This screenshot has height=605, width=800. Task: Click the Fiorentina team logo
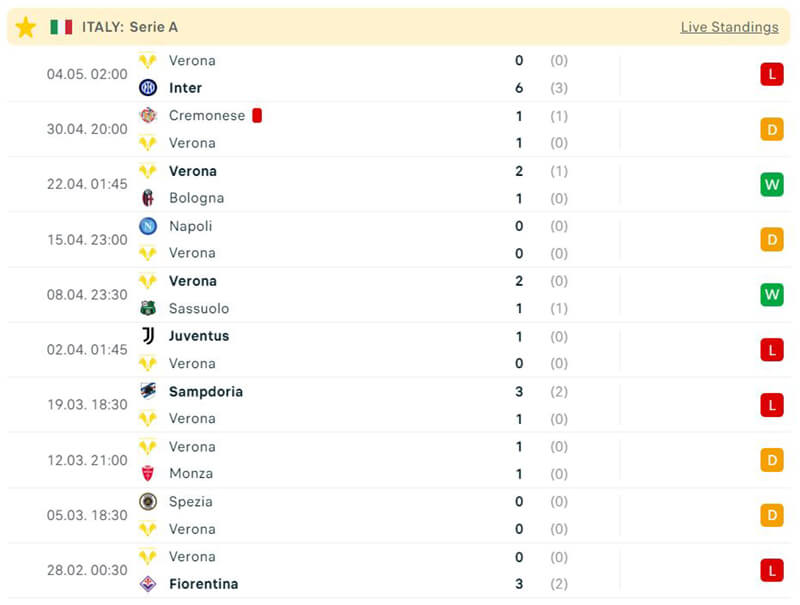pyautogui.click(x=148, y=584)
